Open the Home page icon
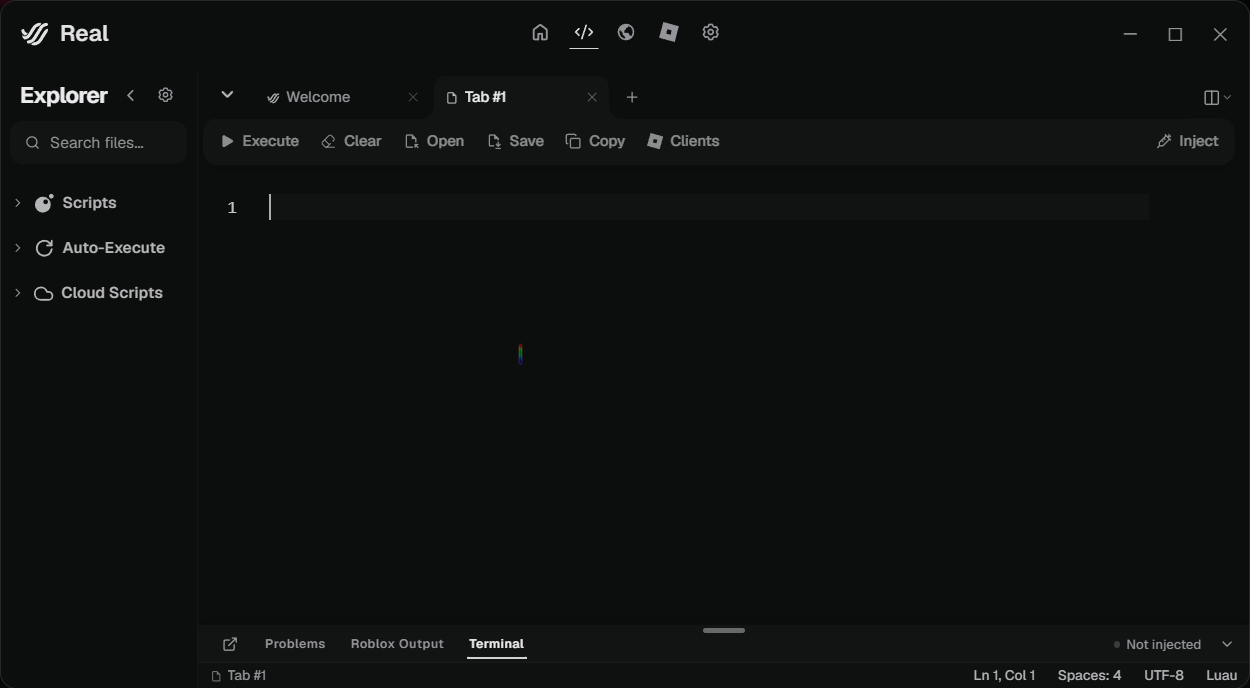The height and width of the screenshot is (688, 1250). click(540, 32)
